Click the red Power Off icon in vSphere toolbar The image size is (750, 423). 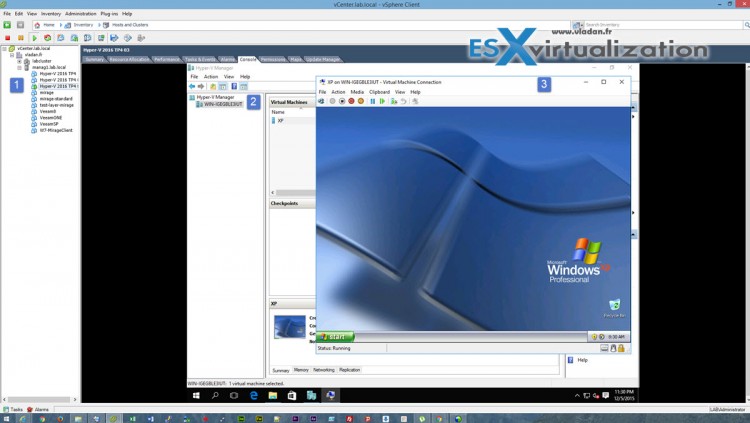[8, 38]
